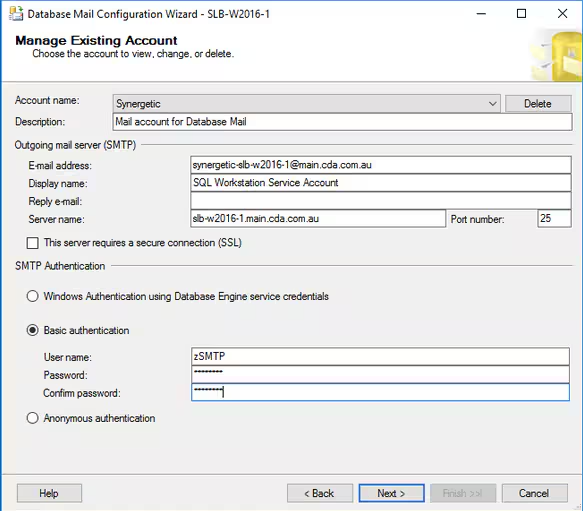Viewport: 583px width, 511px height.
Task: Delete the Synergetic account
Action: 538,104
